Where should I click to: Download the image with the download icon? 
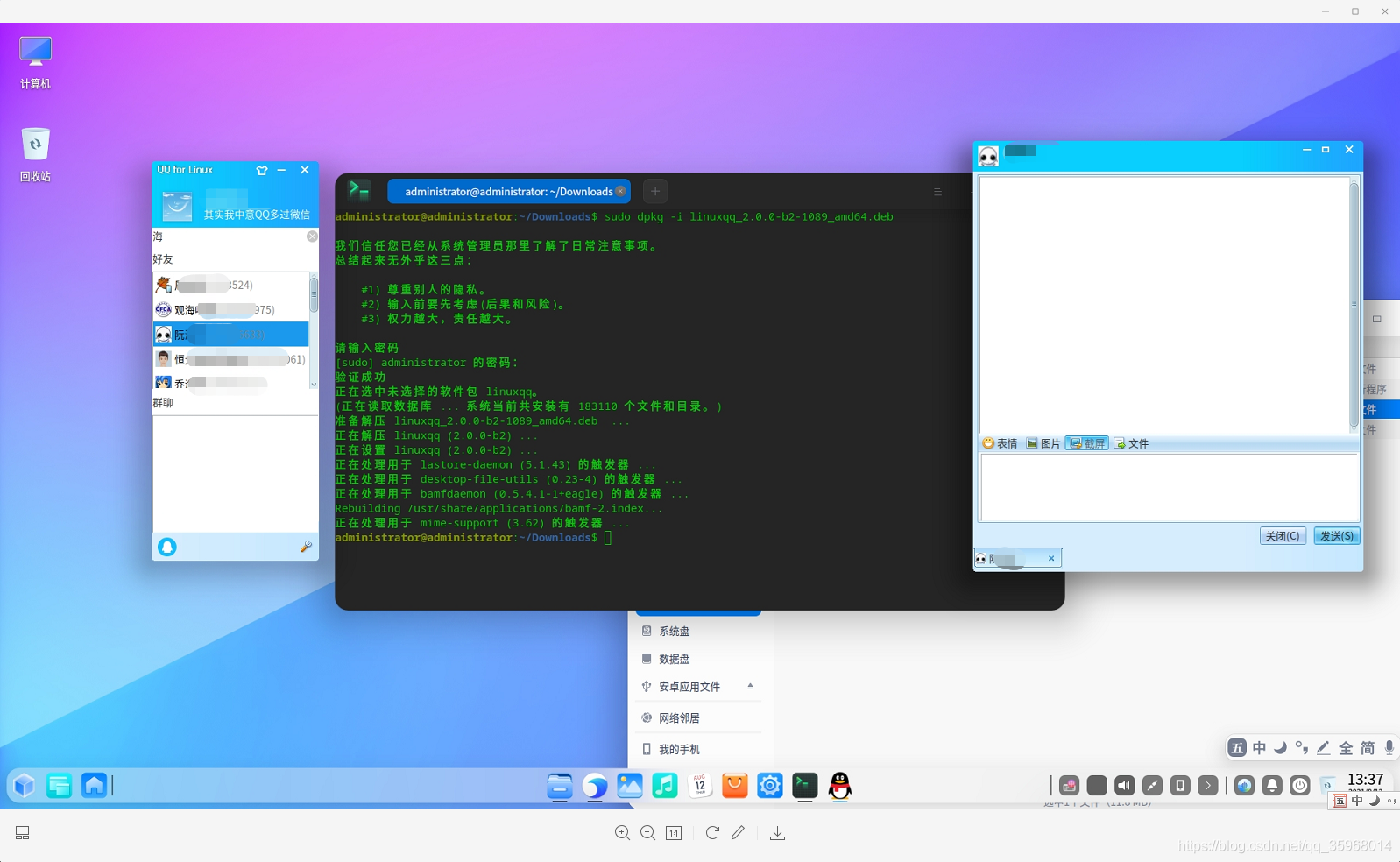click(777, 833)
